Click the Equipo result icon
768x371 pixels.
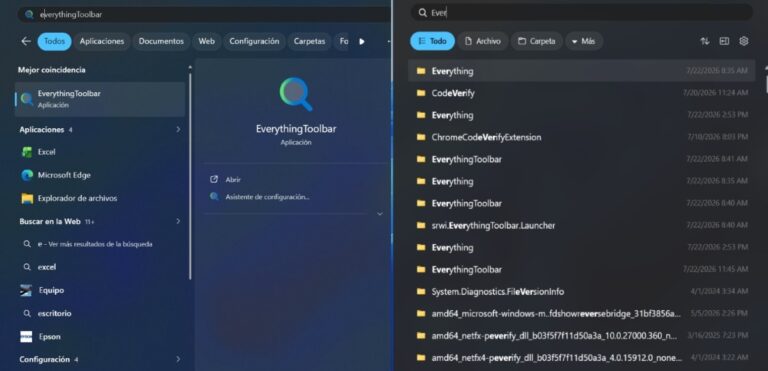click(x=26, y=290)
